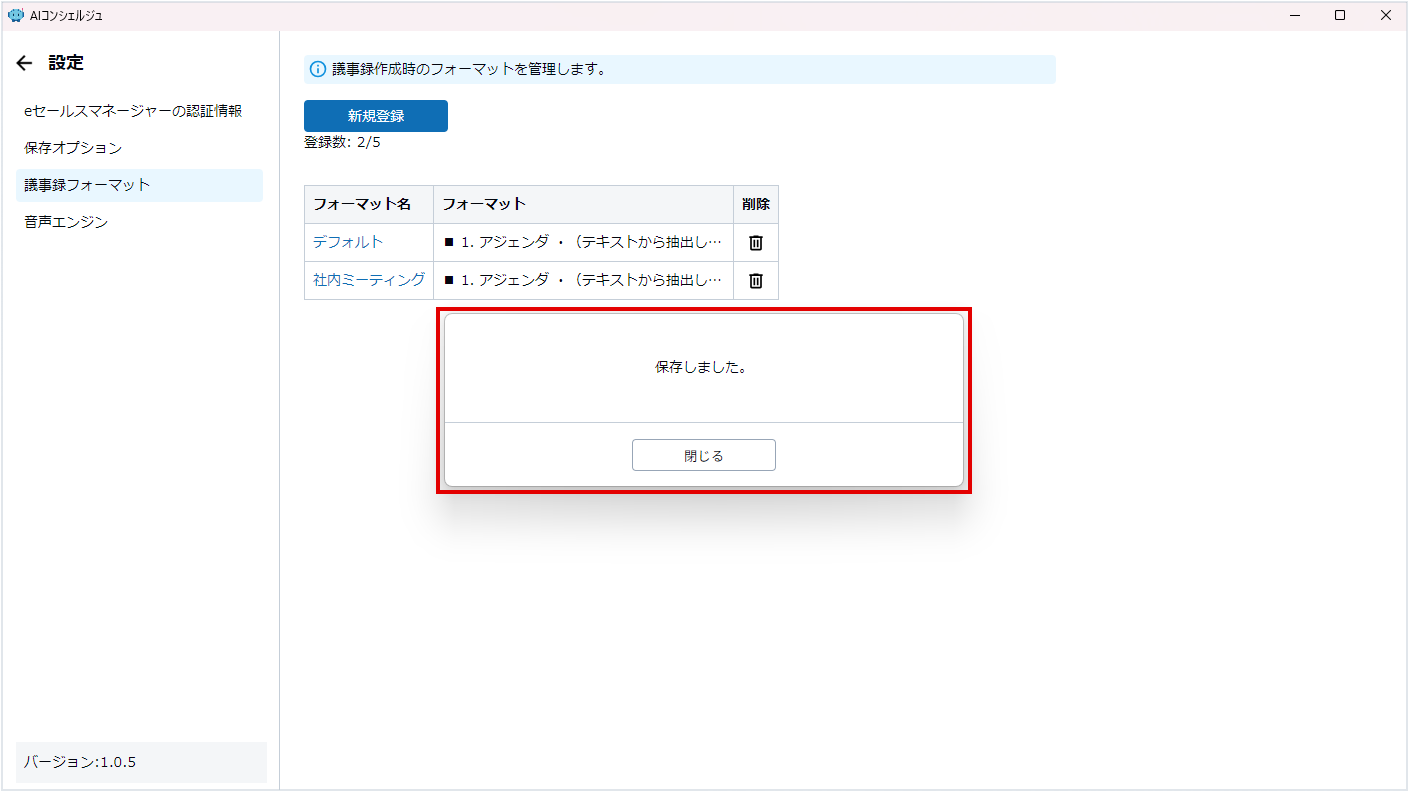Click the AIコンシェルジュ app icon in title bar
Viewport: 1409px width, 792px height.
[x=15, y=15]
